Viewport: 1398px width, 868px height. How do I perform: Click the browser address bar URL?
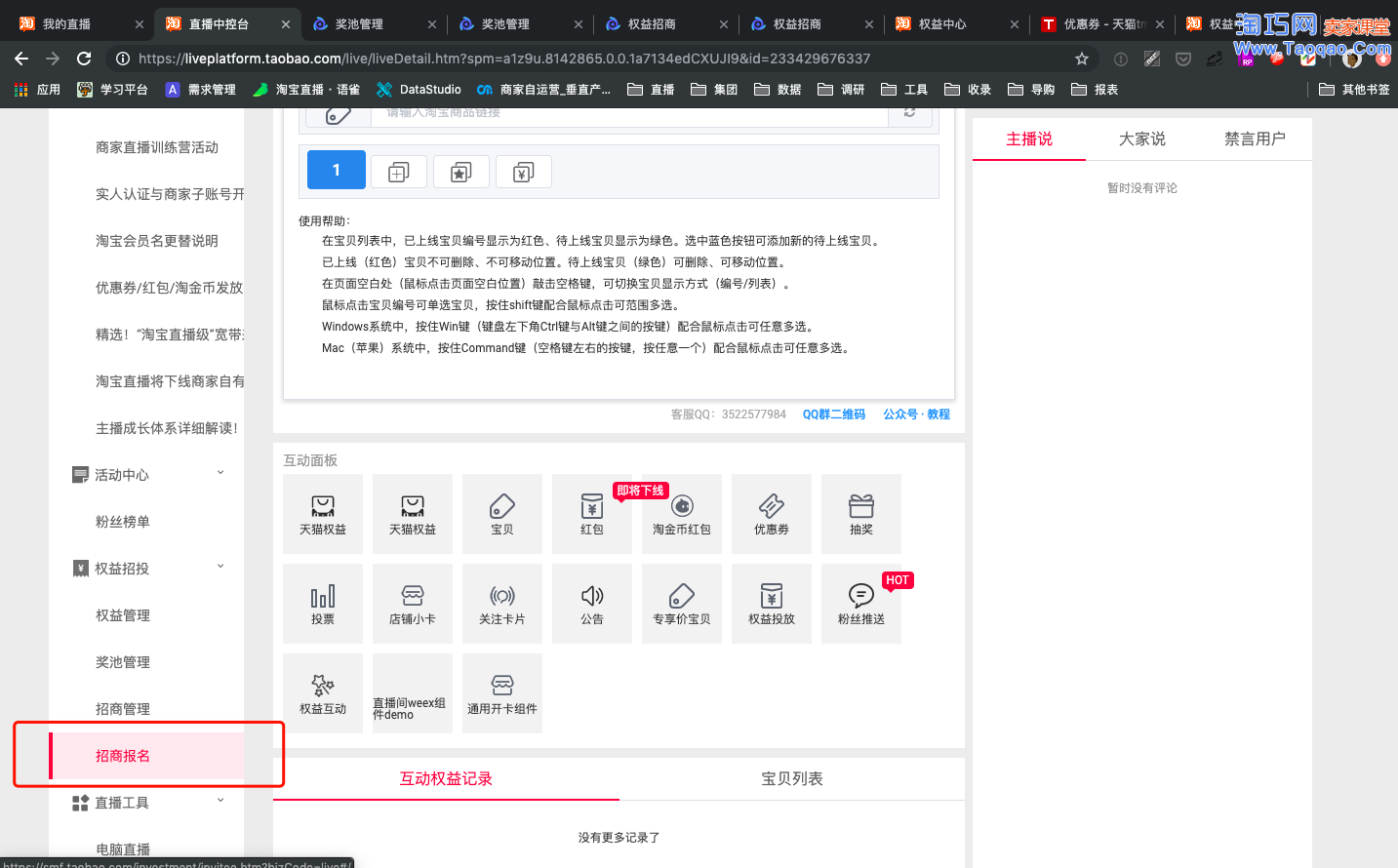click(x=504, y=59)
